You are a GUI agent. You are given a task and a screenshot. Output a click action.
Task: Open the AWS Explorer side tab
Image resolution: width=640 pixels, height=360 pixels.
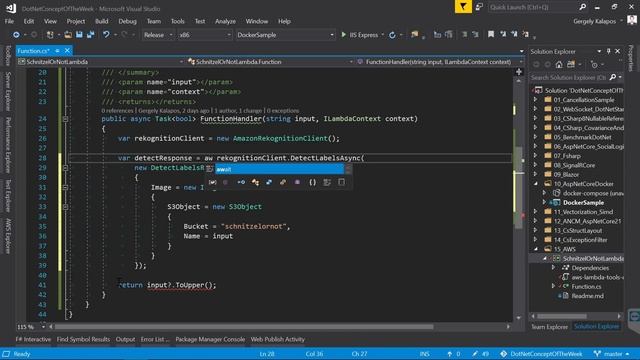(8, 236)
